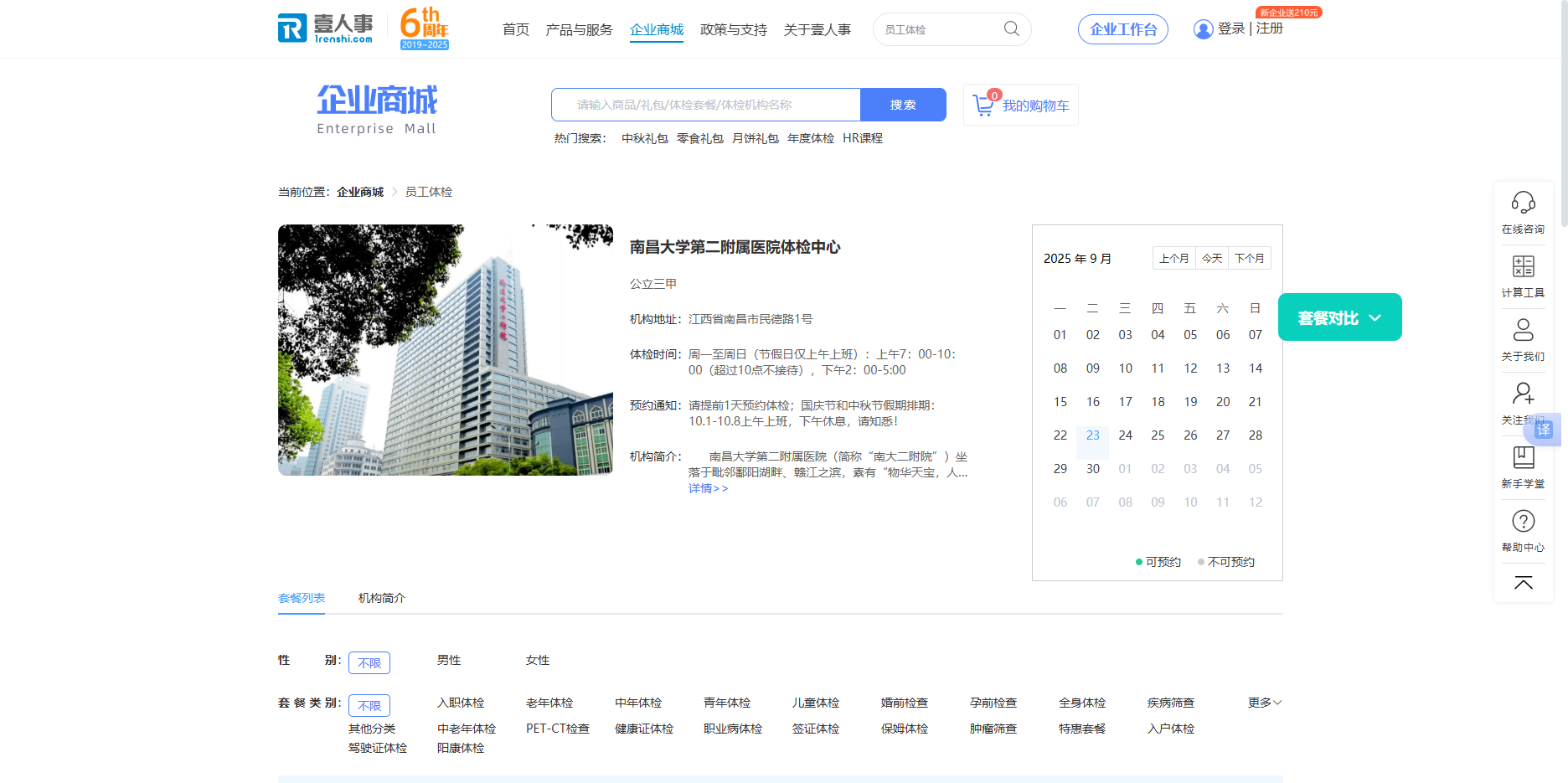
Task: Go to 首页 in top navigation
Action: coord(516,29)
